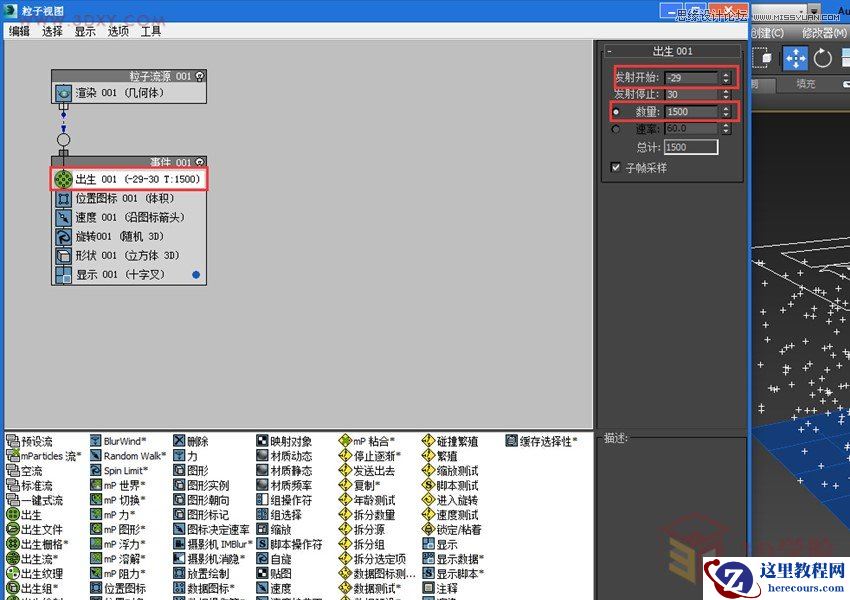Click the 速率 spinner arrows
The height and width of the screenshot is (600, 850).
pos(726,129)
